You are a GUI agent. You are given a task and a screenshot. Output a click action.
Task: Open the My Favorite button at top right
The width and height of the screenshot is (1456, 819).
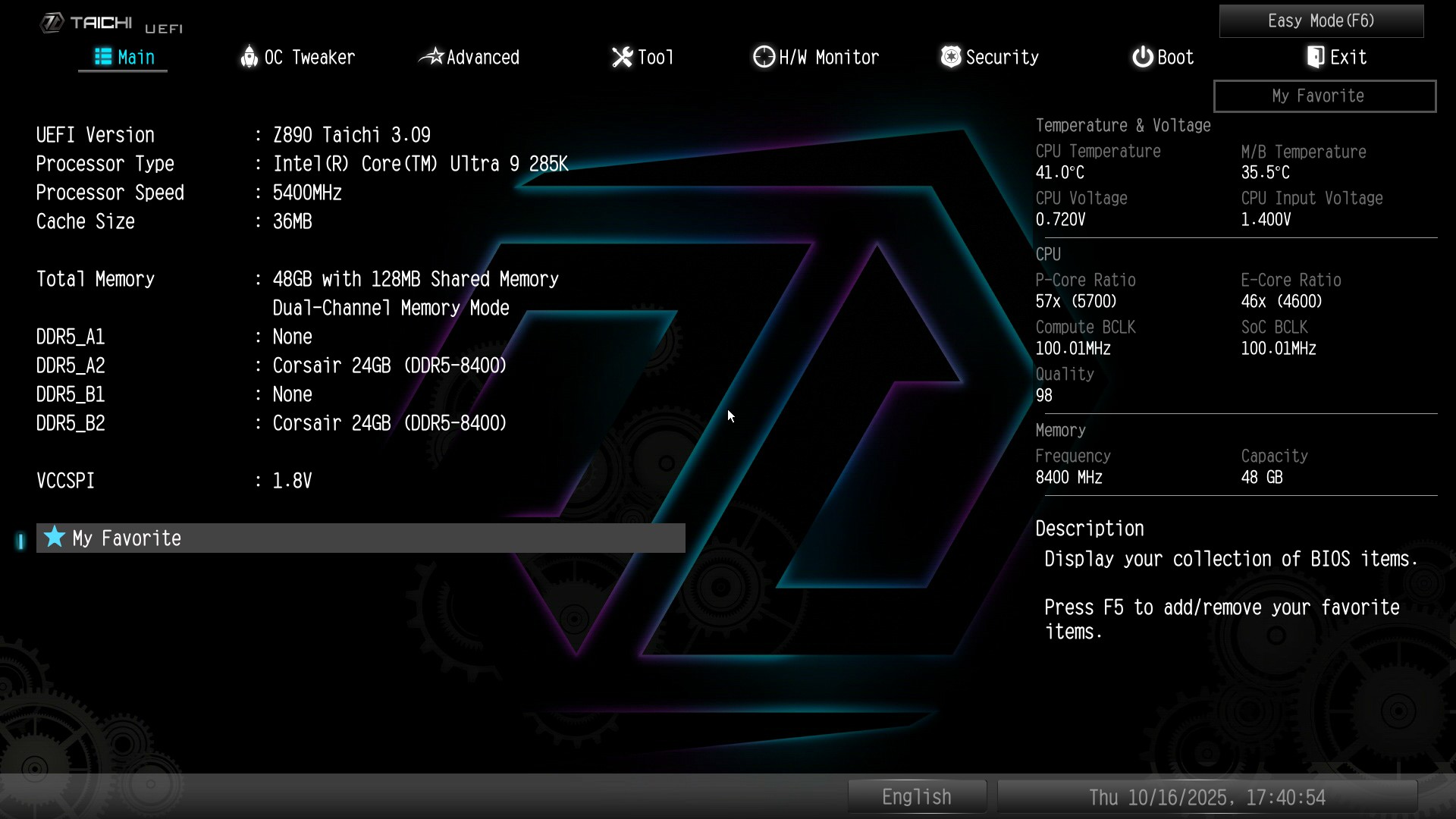point(1324,96)
